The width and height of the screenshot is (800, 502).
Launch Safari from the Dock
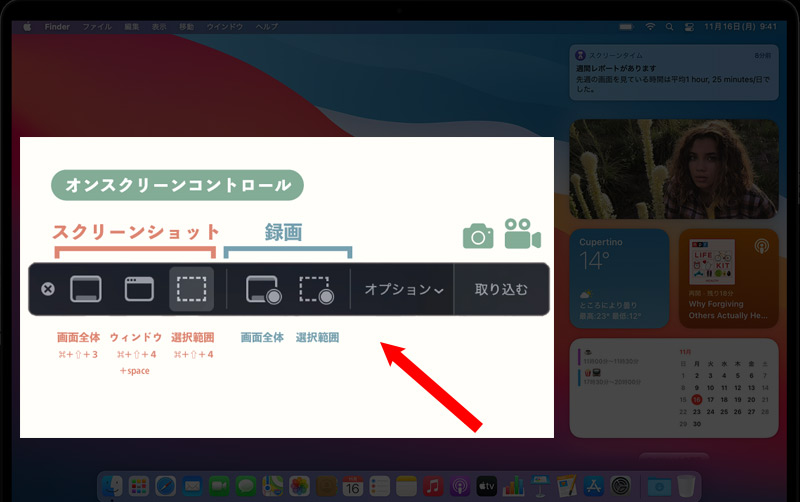point(166,486)
